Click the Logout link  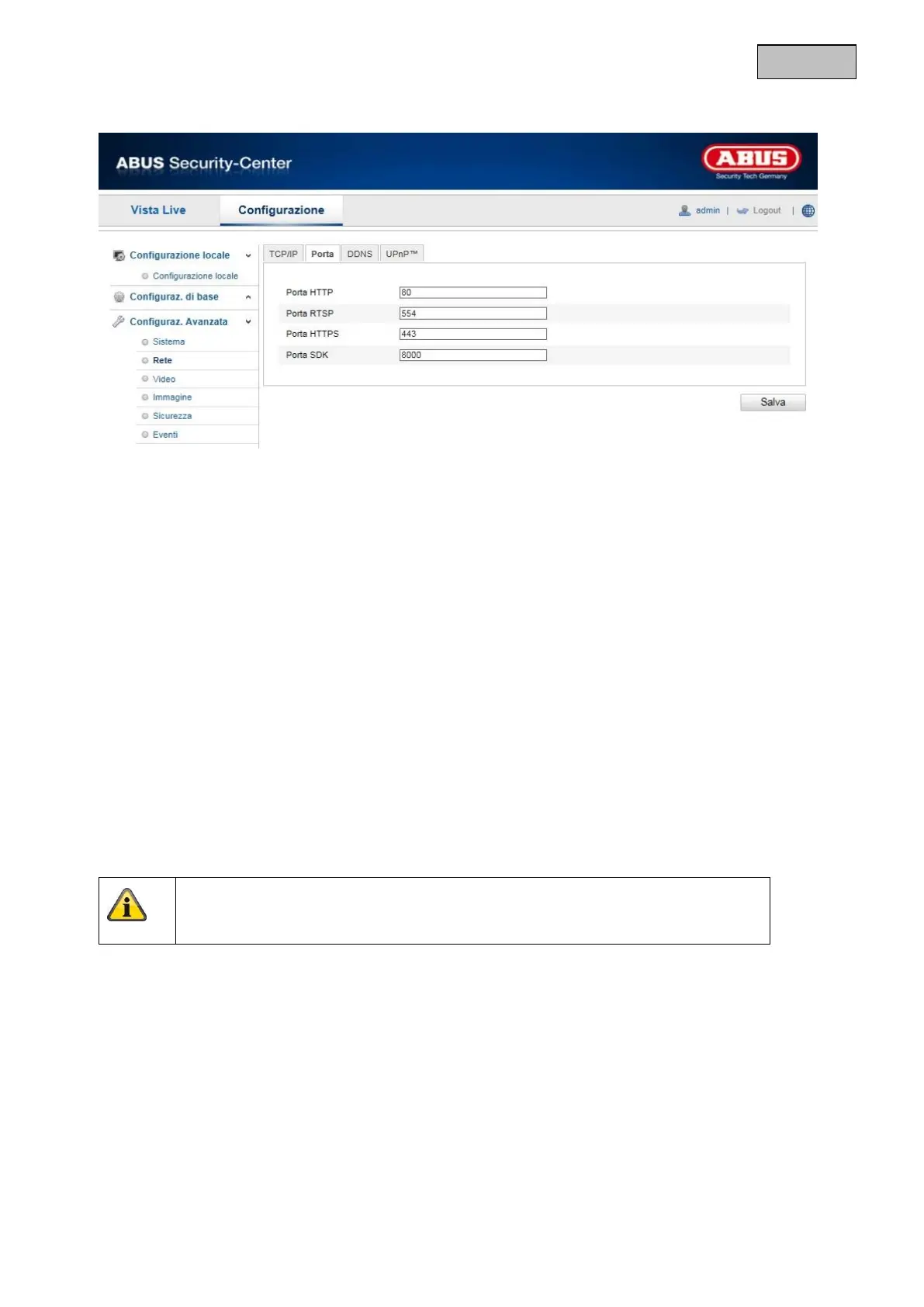pyautogui.click(x=767, y=210)
